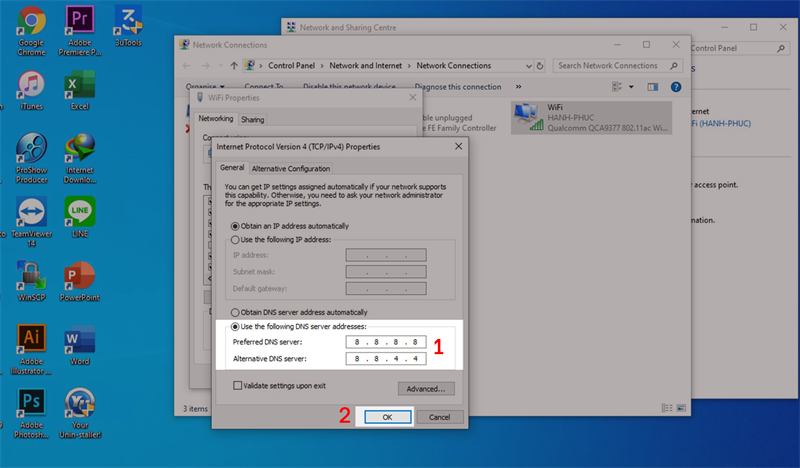Go up one level with the up arrow

[234, 66]
